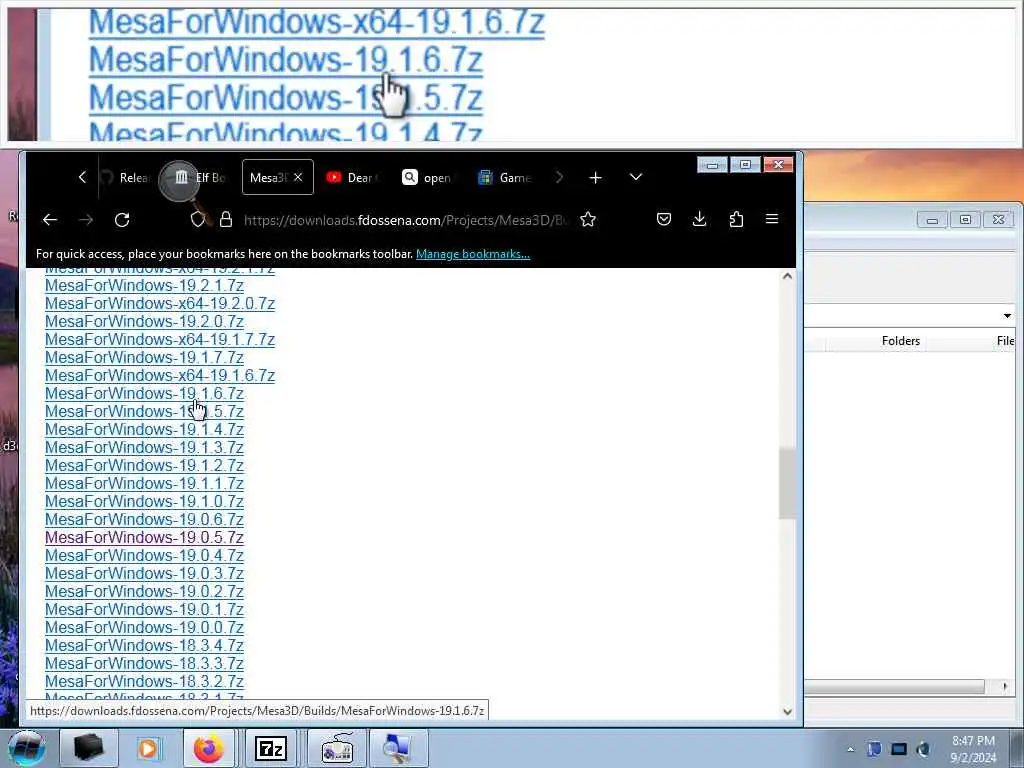Download MesaForWindows-19.2.1.7z
This screenshot has width=1024, height=768.
[x=144, y=286]
